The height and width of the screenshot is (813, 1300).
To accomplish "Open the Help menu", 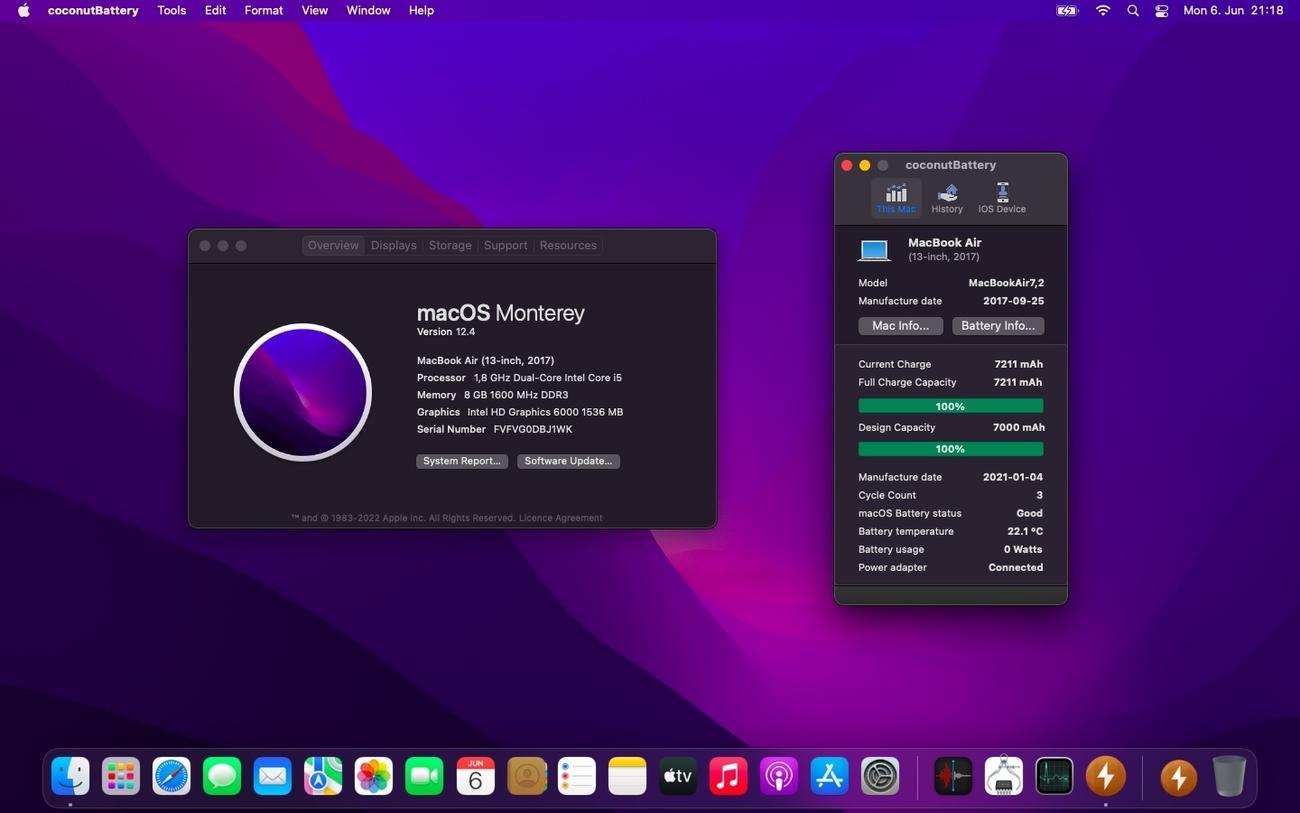I will tap(421, 10).
